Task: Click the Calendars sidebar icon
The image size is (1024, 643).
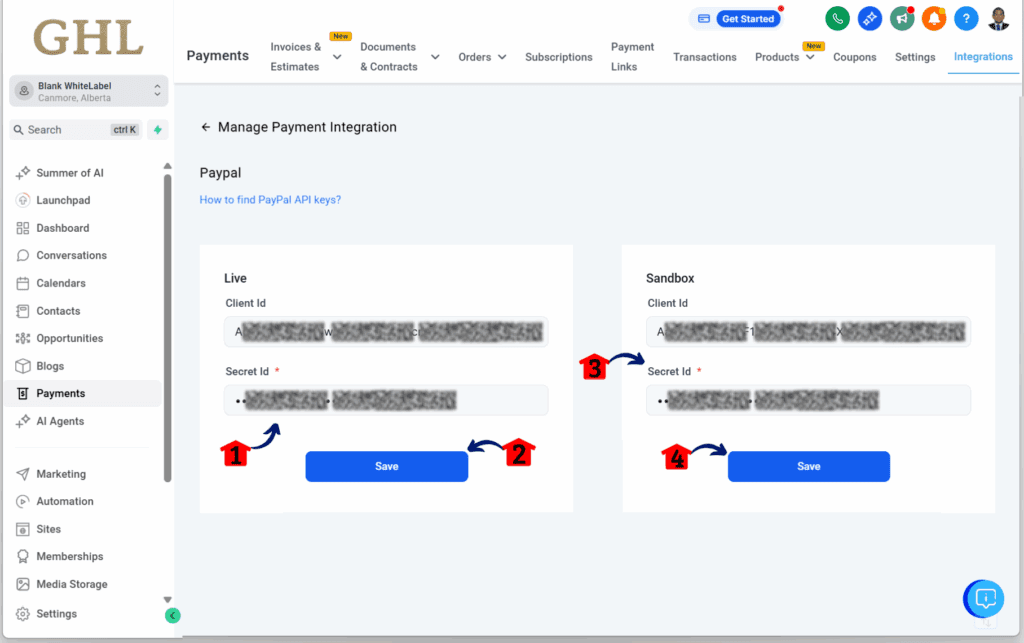Action: [23, 283]
